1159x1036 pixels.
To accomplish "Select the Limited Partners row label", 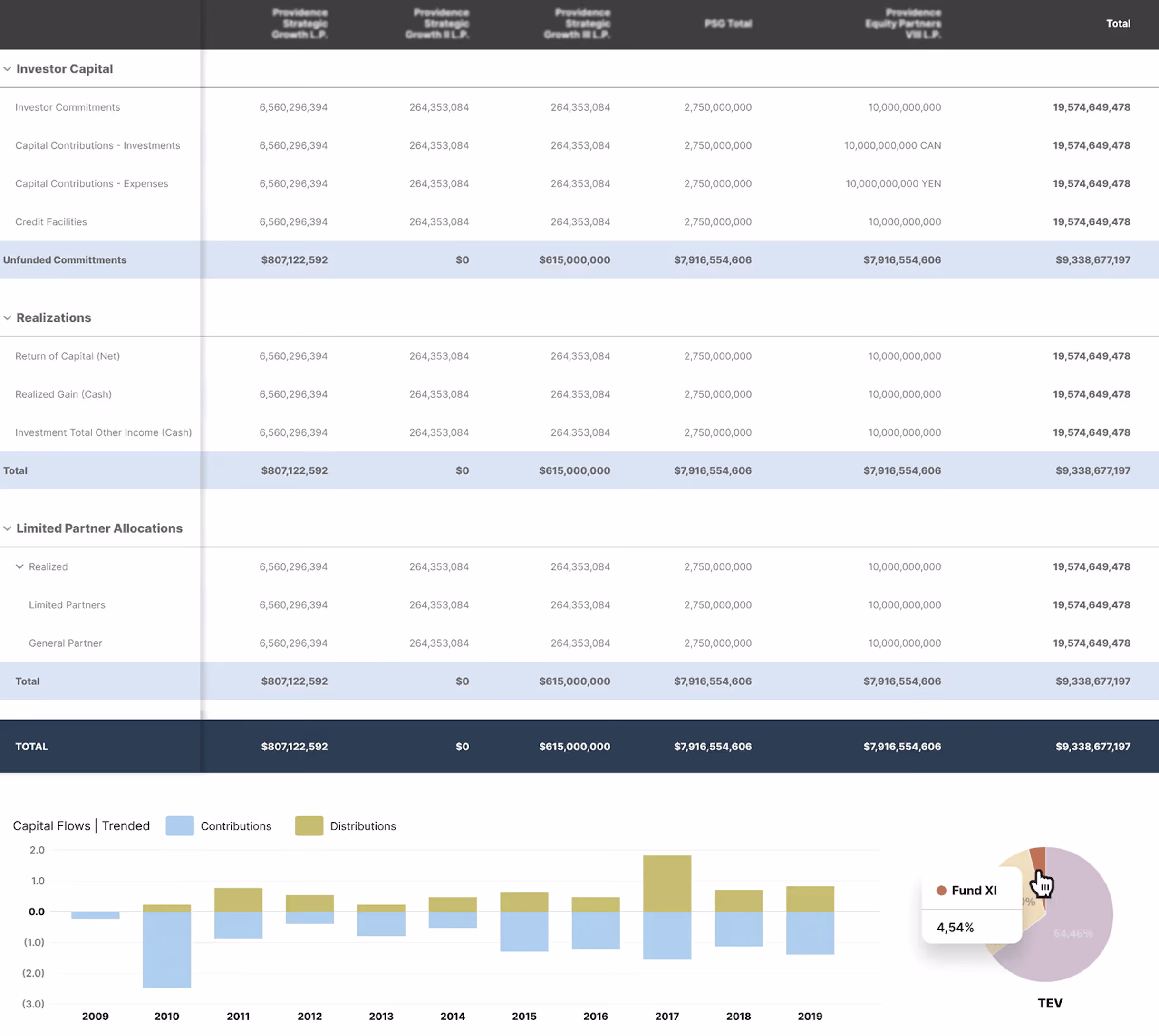I will [x=67, y=604].
